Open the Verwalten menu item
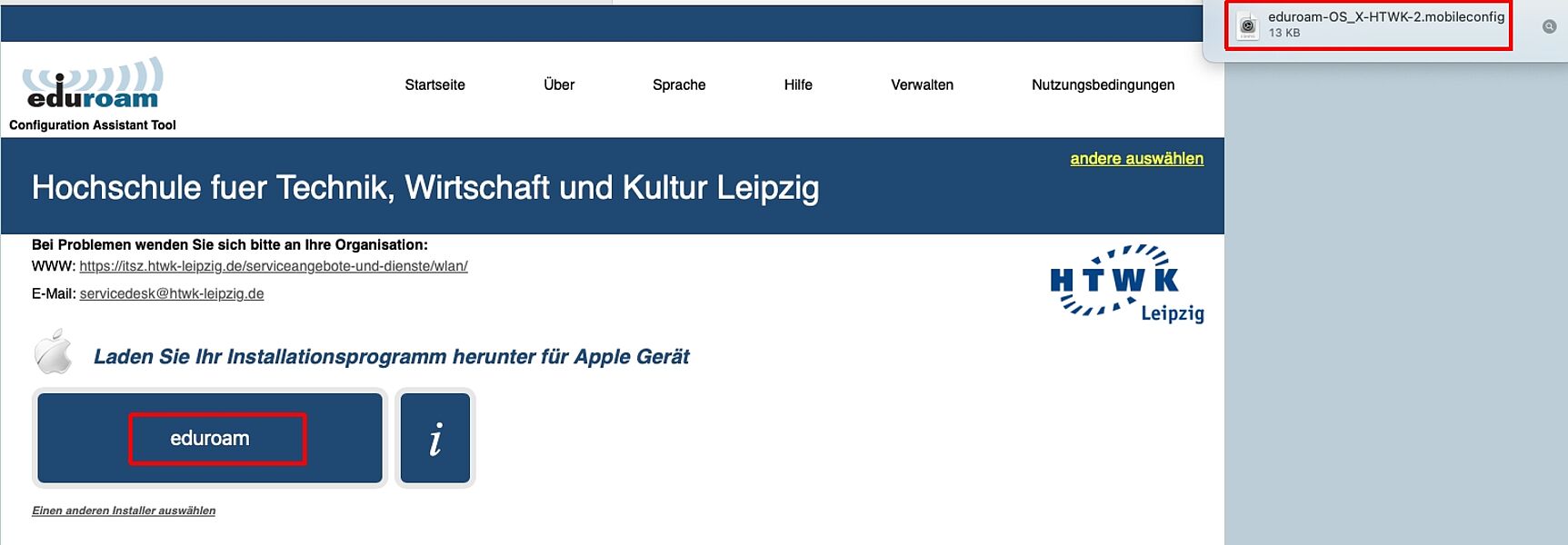The image size is (1568, 545). click(x=922, y=84)
